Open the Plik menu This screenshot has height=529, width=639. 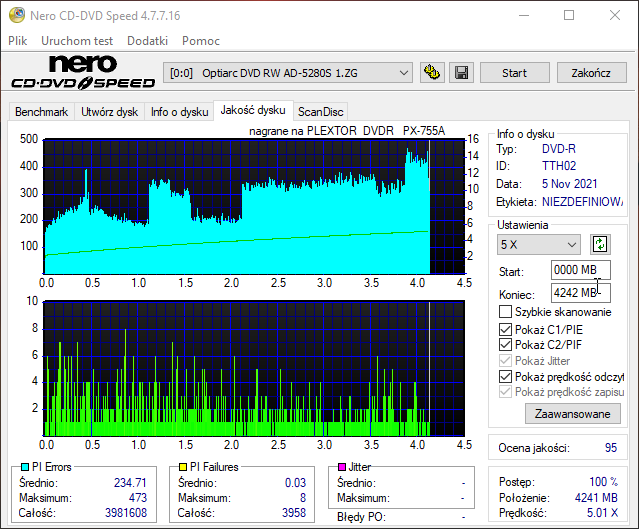coord(18,41)
